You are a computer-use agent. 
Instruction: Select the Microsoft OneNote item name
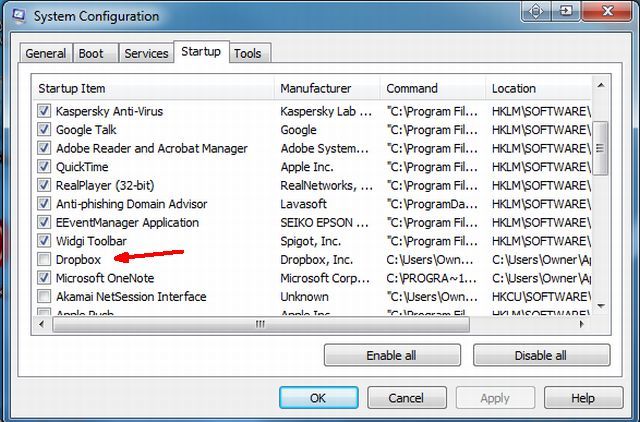[x=105, y=278]
